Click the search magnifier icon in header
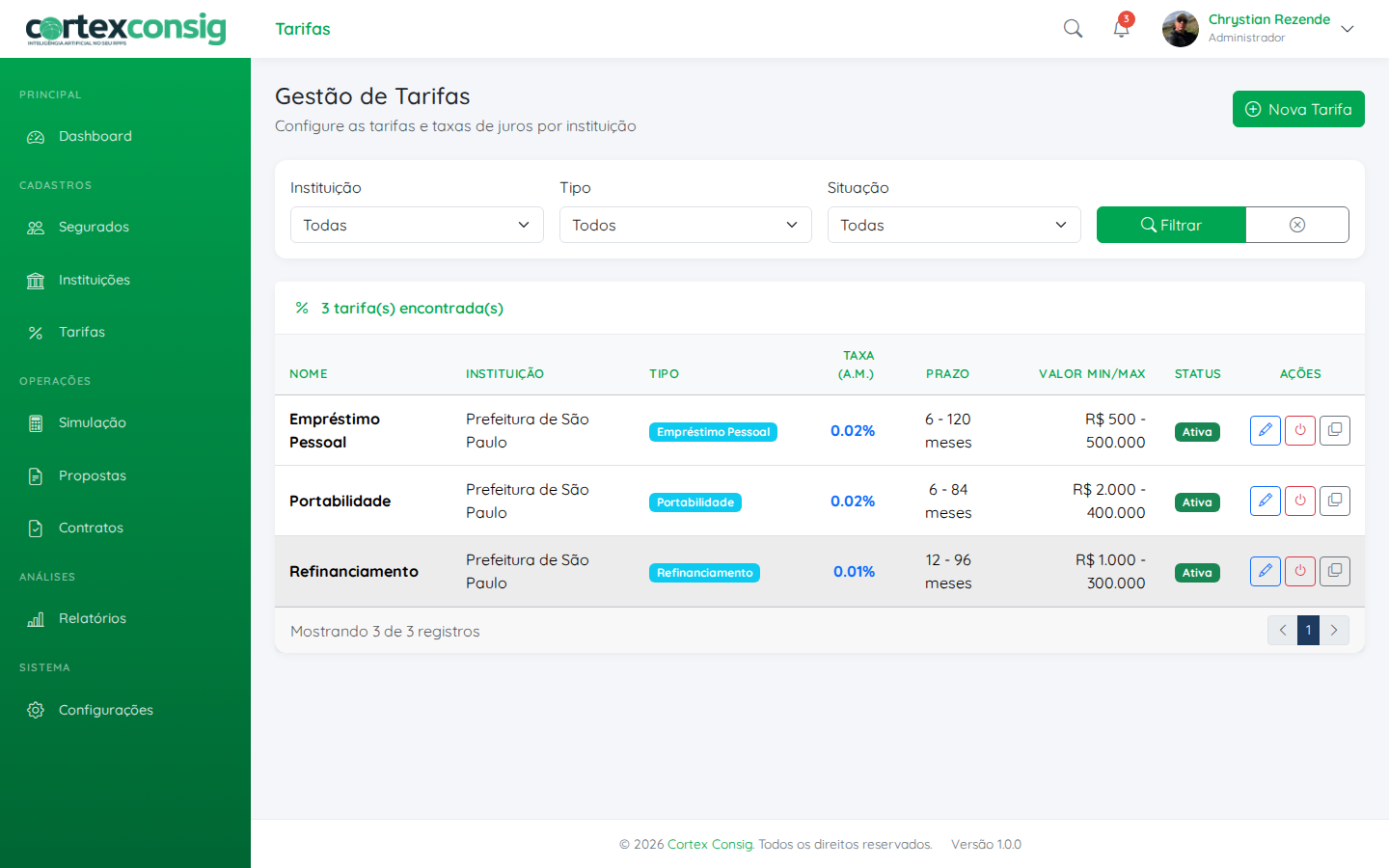This screenshot has height=868, width=1389. pos(1073,29)
